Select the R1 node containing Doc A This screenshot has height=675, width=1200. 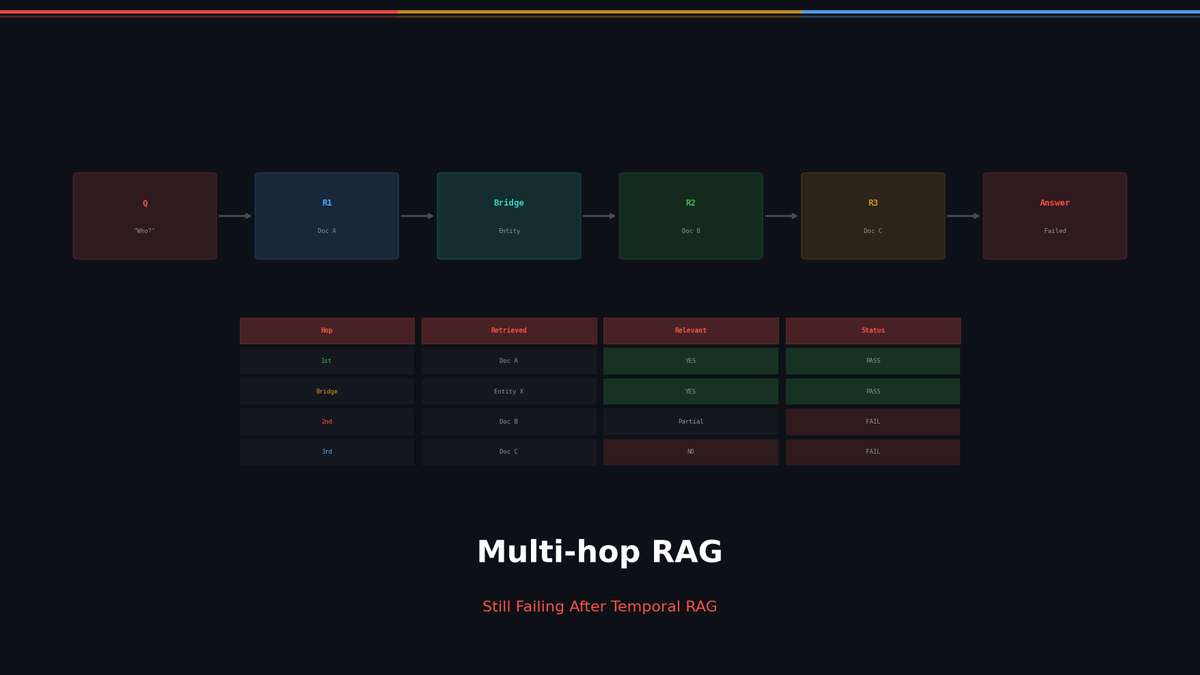[326, 215]
